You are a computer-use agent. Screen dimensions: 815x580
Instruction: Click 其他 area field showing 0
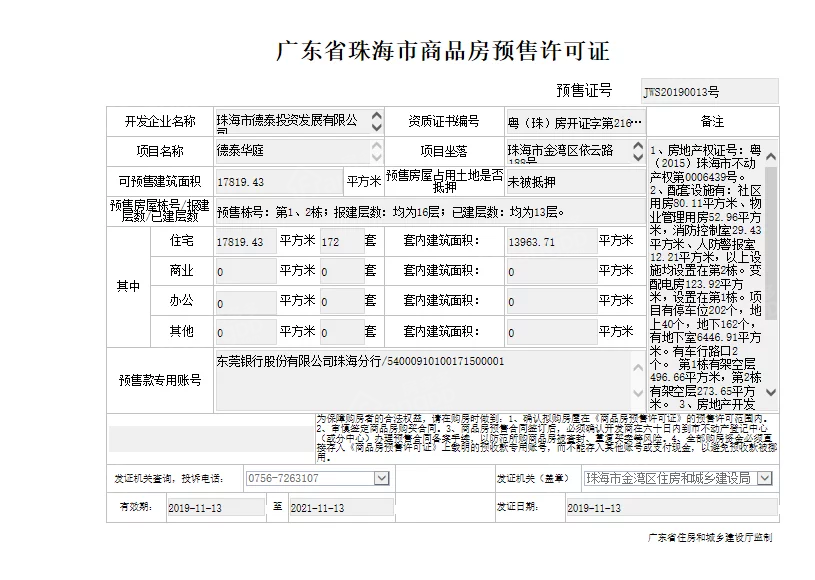click(246, 332)
